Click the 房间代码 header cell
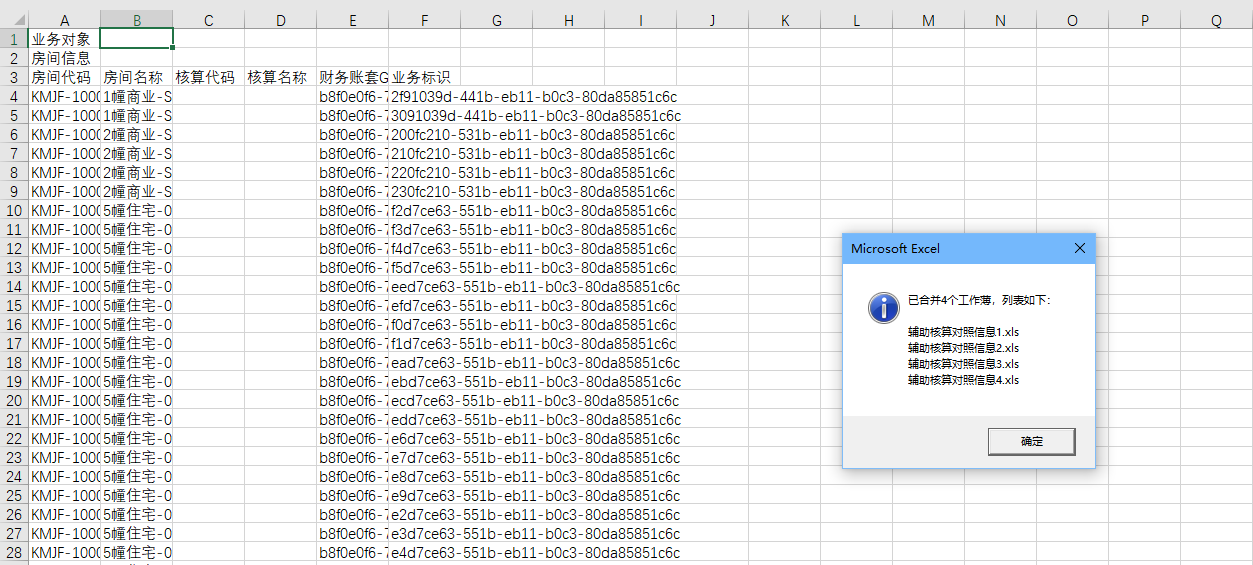The height and width of the screenshot is (565, 1253). coord(65,77)
